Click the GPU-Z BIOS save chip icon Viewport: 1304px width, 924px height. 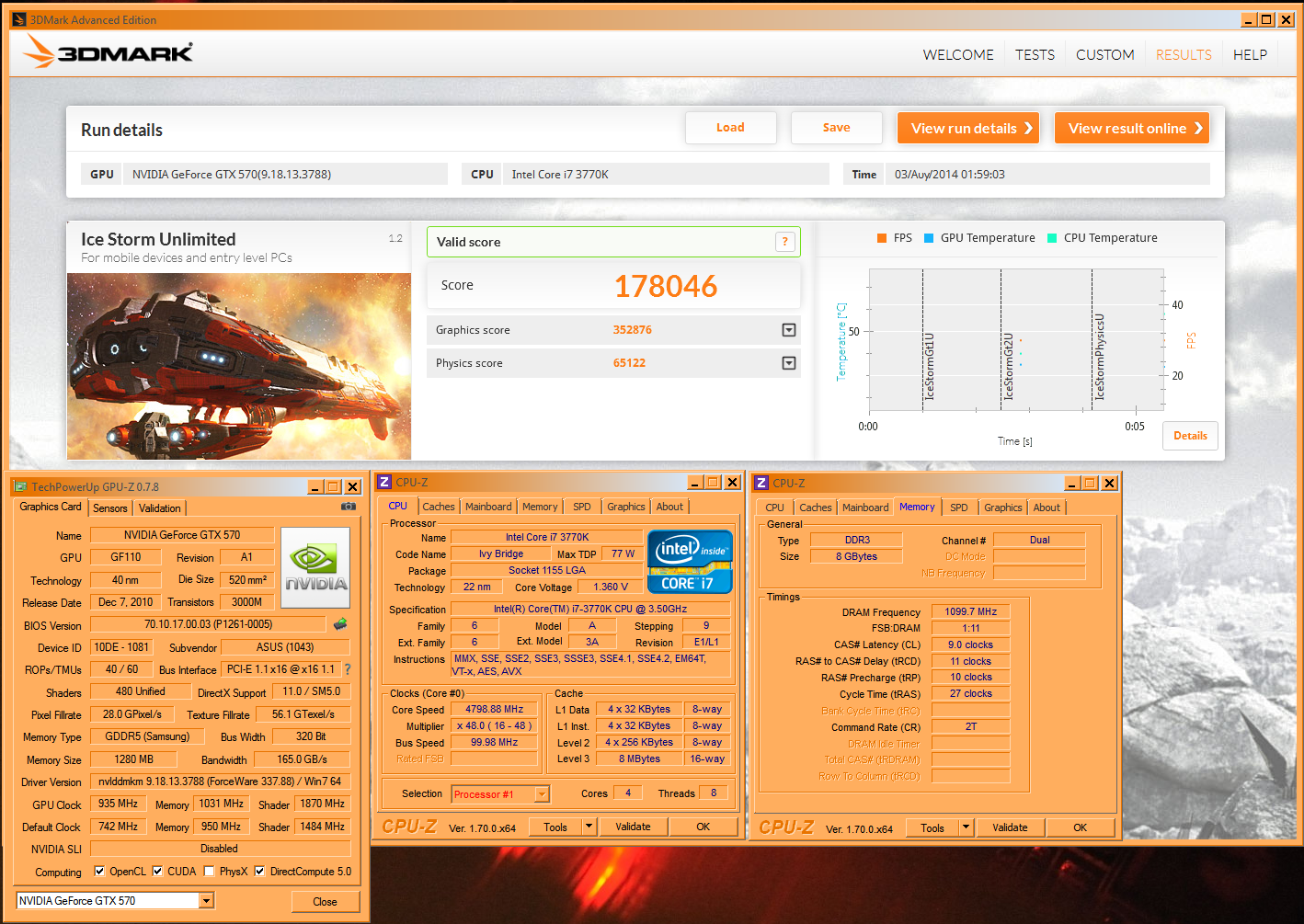[x=340, y=624]
